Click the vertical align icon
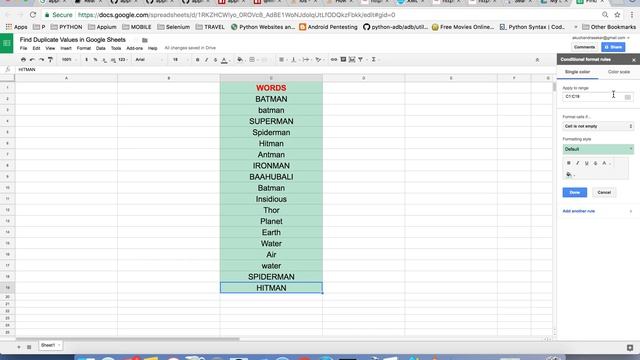 click(x=293, y=60)
